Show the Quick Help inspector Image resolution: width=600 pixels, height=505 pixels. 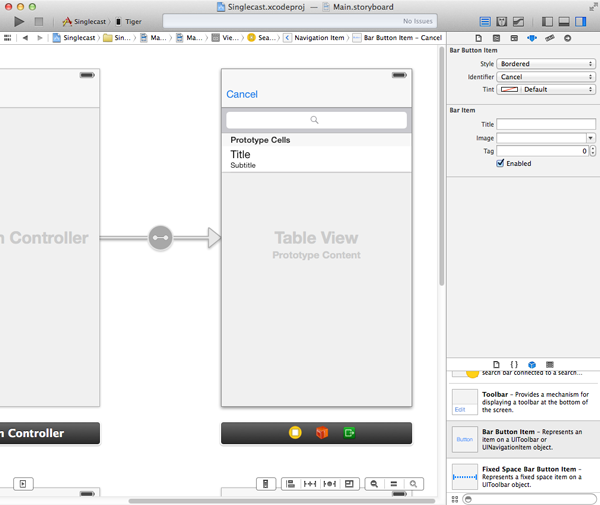click(x=496, y=38)
